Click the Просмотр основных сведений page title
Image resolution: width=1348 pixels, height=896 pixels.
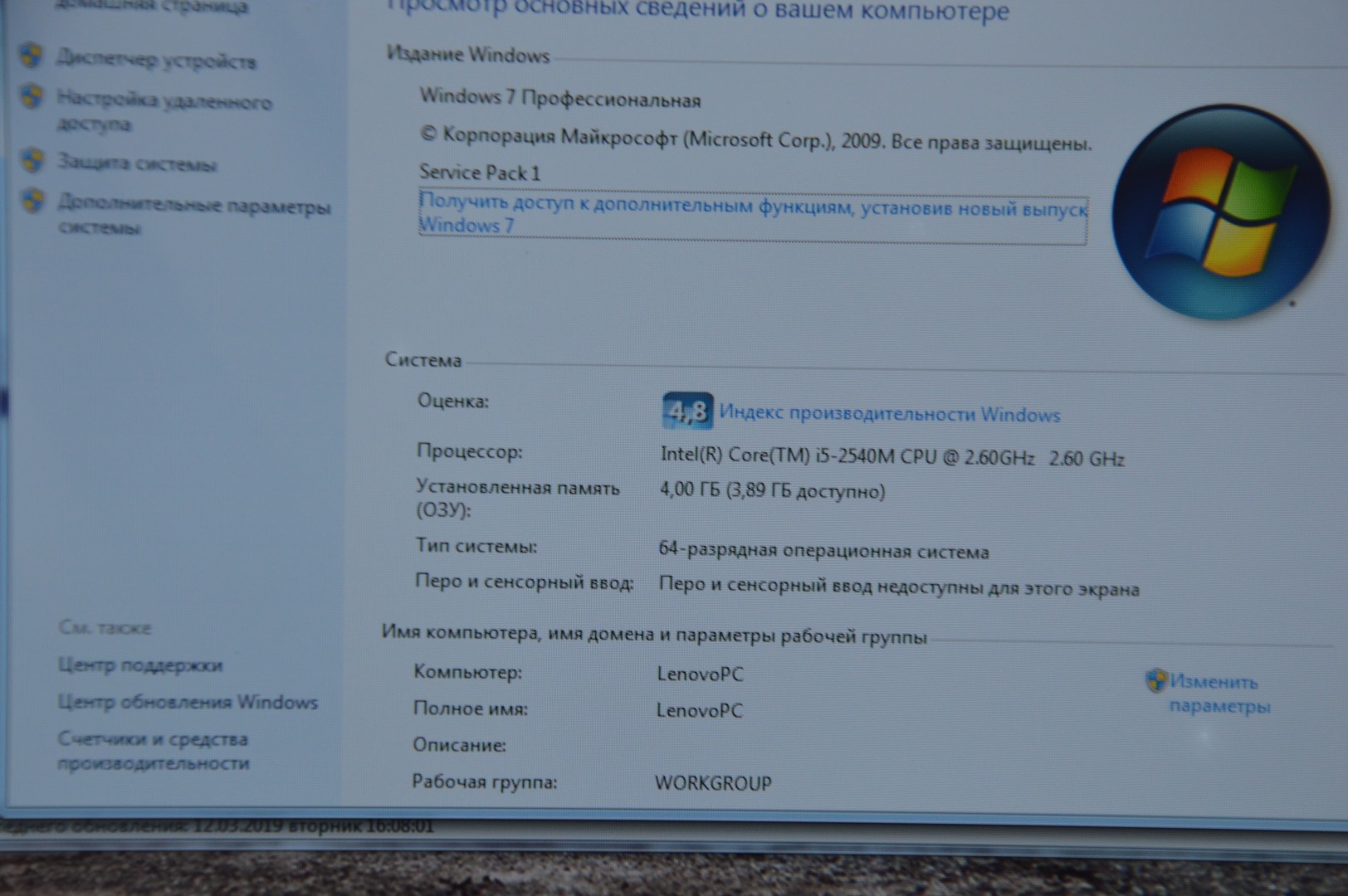tap(698, 12)
